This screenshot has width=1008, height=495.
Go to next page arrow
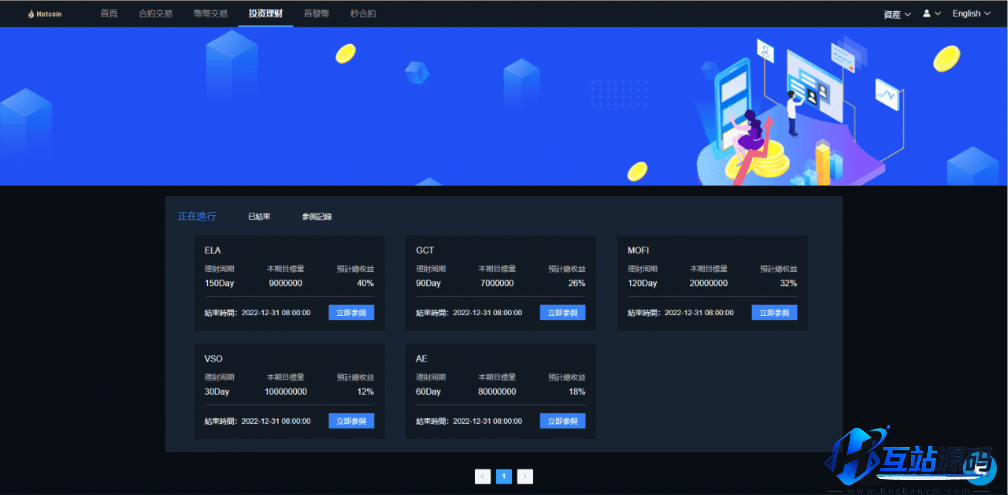tap(525, 476)
